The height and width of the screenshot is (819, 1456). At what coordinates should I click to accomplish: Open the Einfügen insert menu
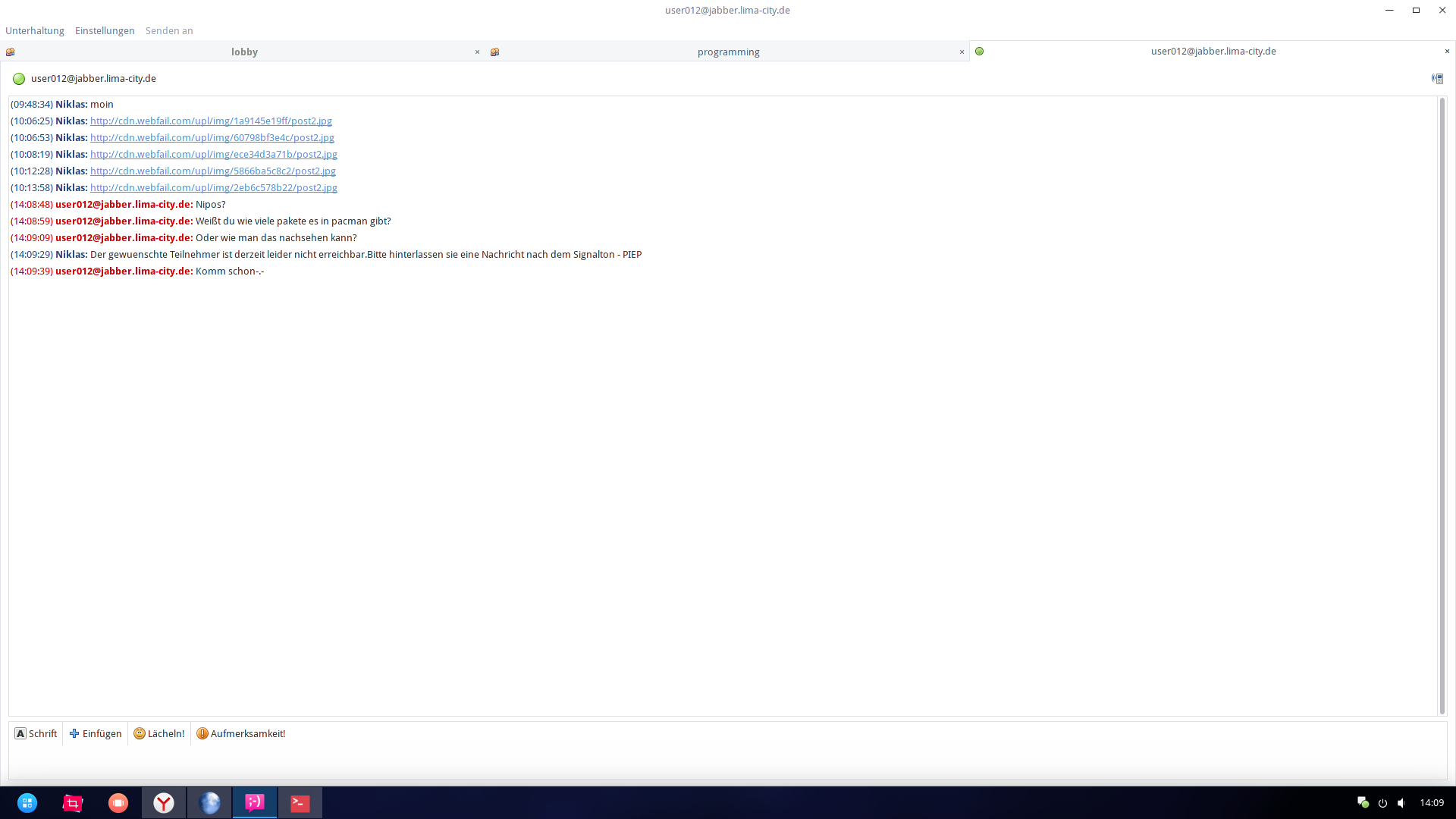coord(96,733)
